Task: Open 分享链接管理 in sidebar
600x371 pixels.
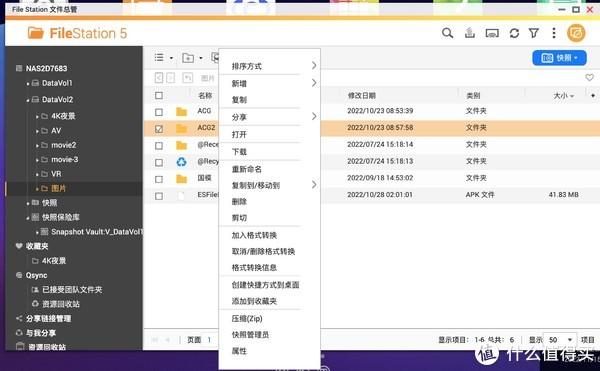Action: pyautogui.click(x=48, y=319)
